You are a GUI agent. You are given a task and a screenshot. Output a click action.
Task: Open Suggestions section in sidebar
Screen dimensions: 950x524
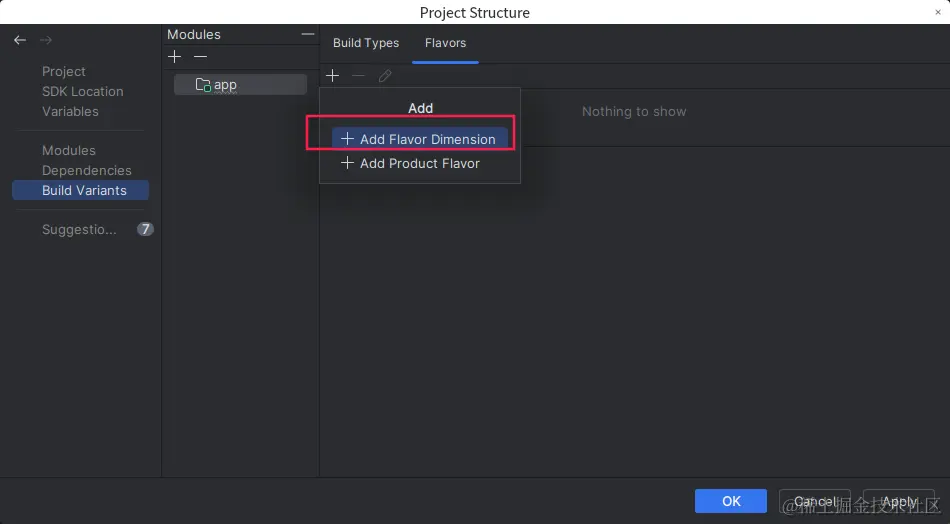click(x=79, y=230)
